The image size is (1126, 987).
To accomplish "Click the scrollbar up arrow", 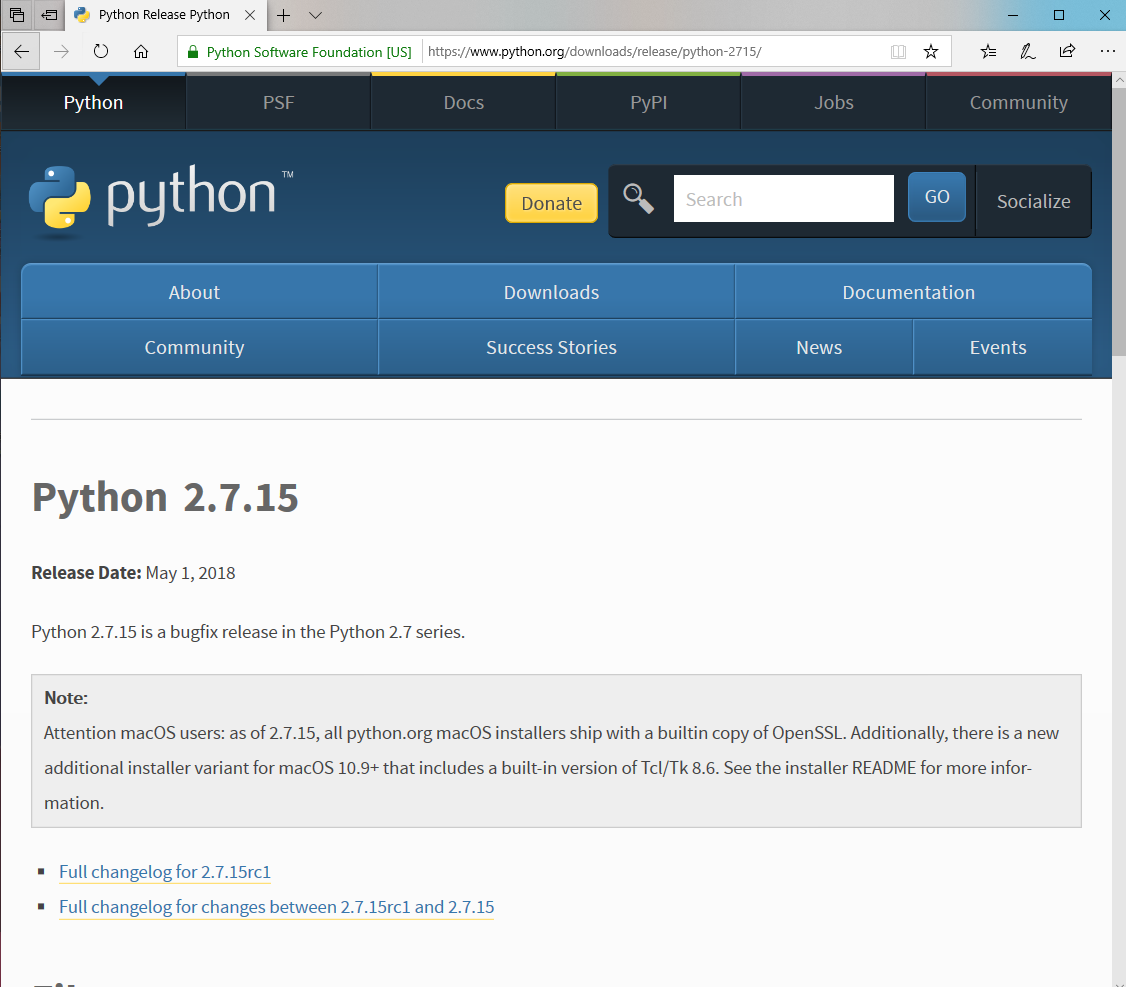I will coord(1119,81).
